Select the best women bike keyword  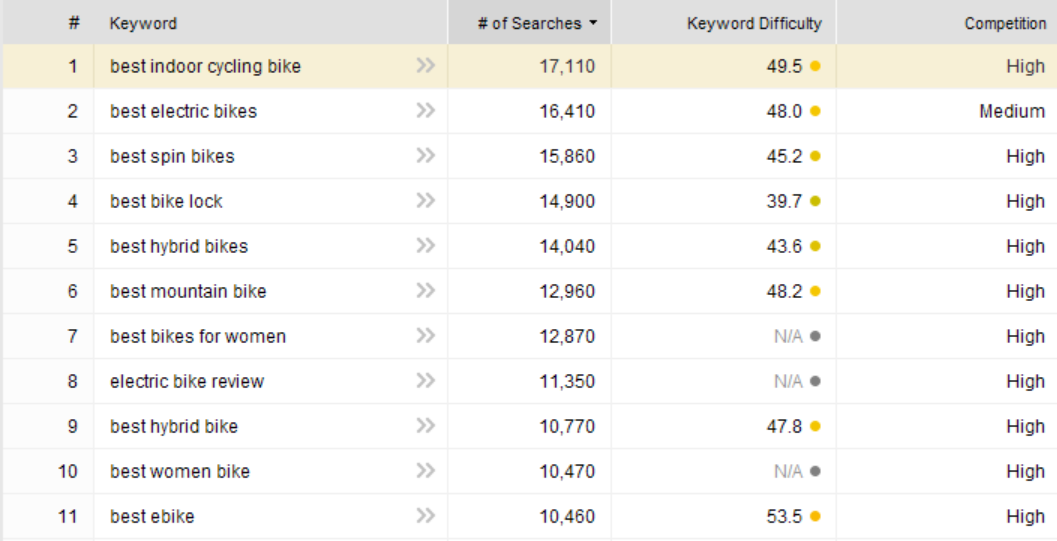coord(180,472)
